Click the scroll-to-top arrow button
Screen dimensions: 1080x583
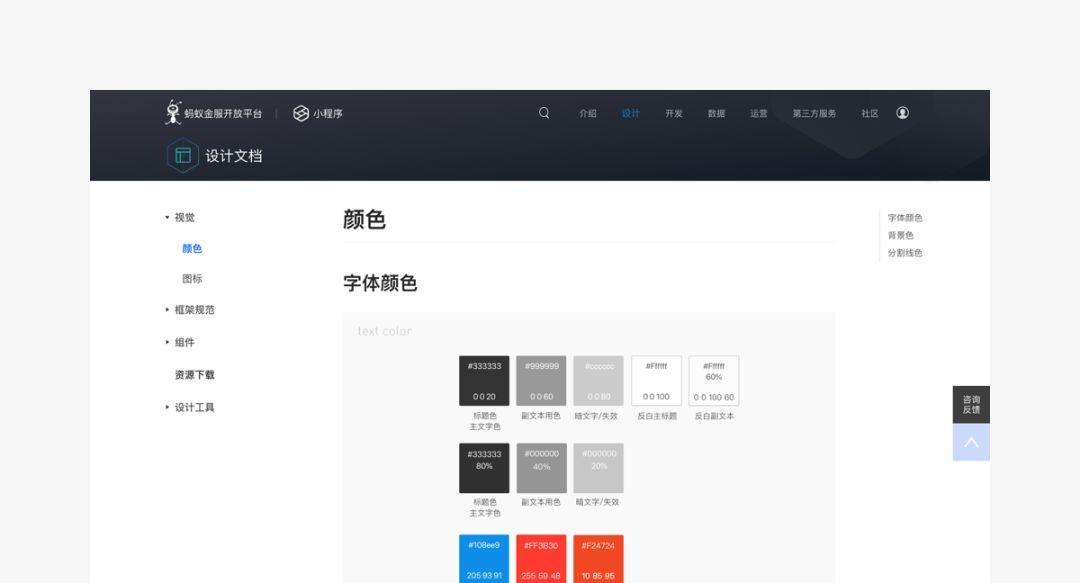tap(971, 442)
